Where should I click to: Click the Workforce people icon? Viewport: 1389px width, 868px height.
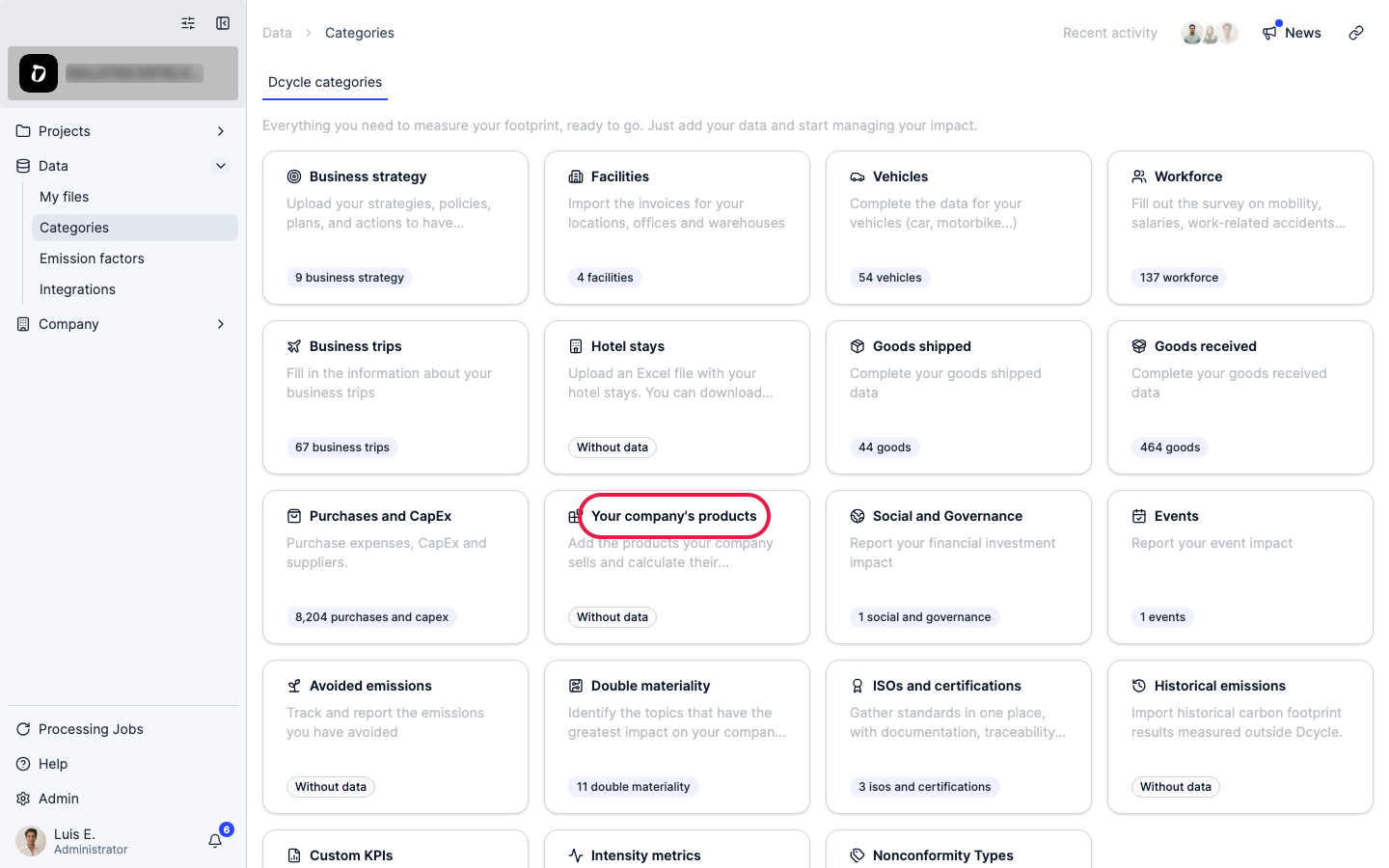click(x=1139, y=176)
